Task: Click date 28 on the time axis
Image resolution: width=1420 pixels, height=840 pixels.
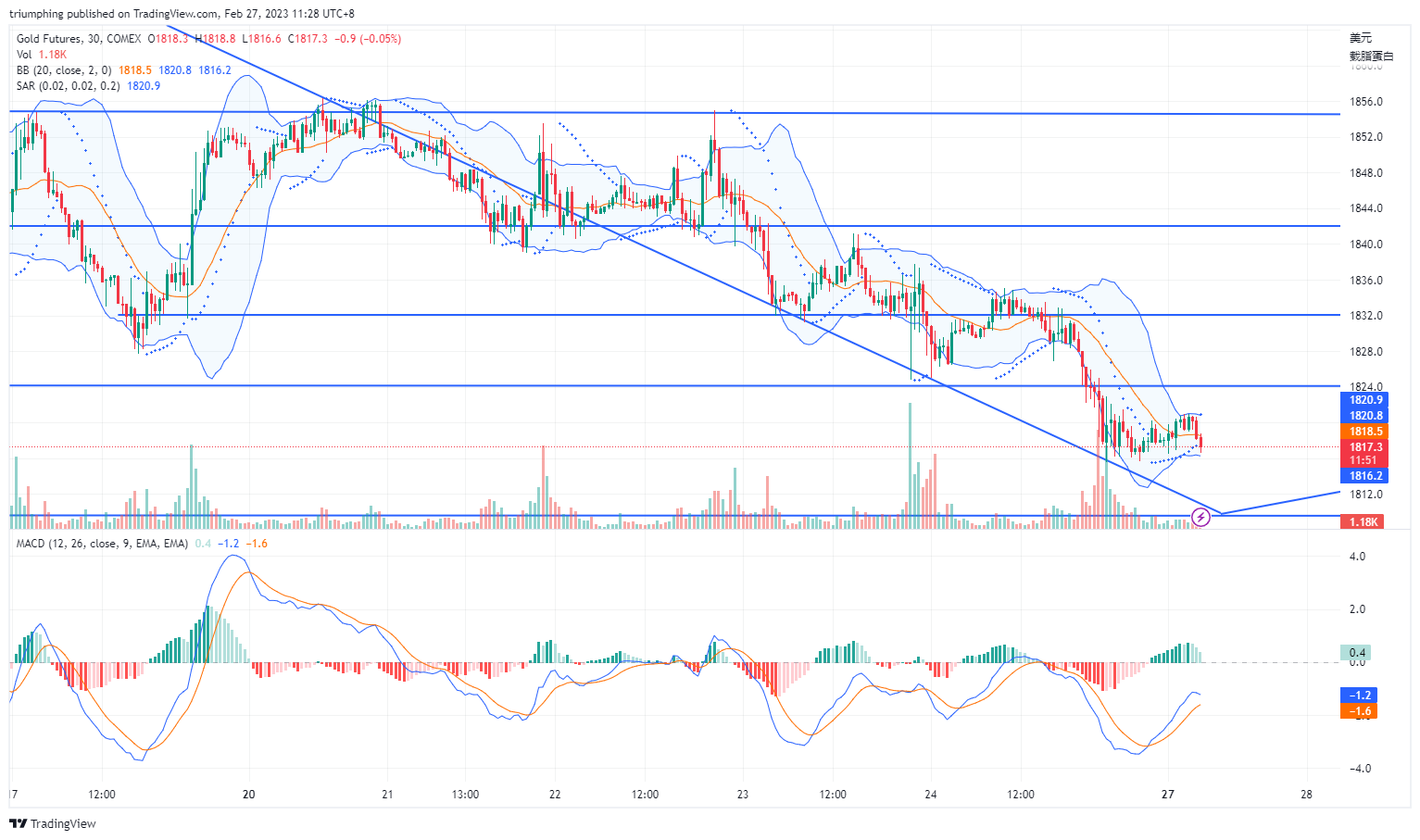Action: [1306, 795]
